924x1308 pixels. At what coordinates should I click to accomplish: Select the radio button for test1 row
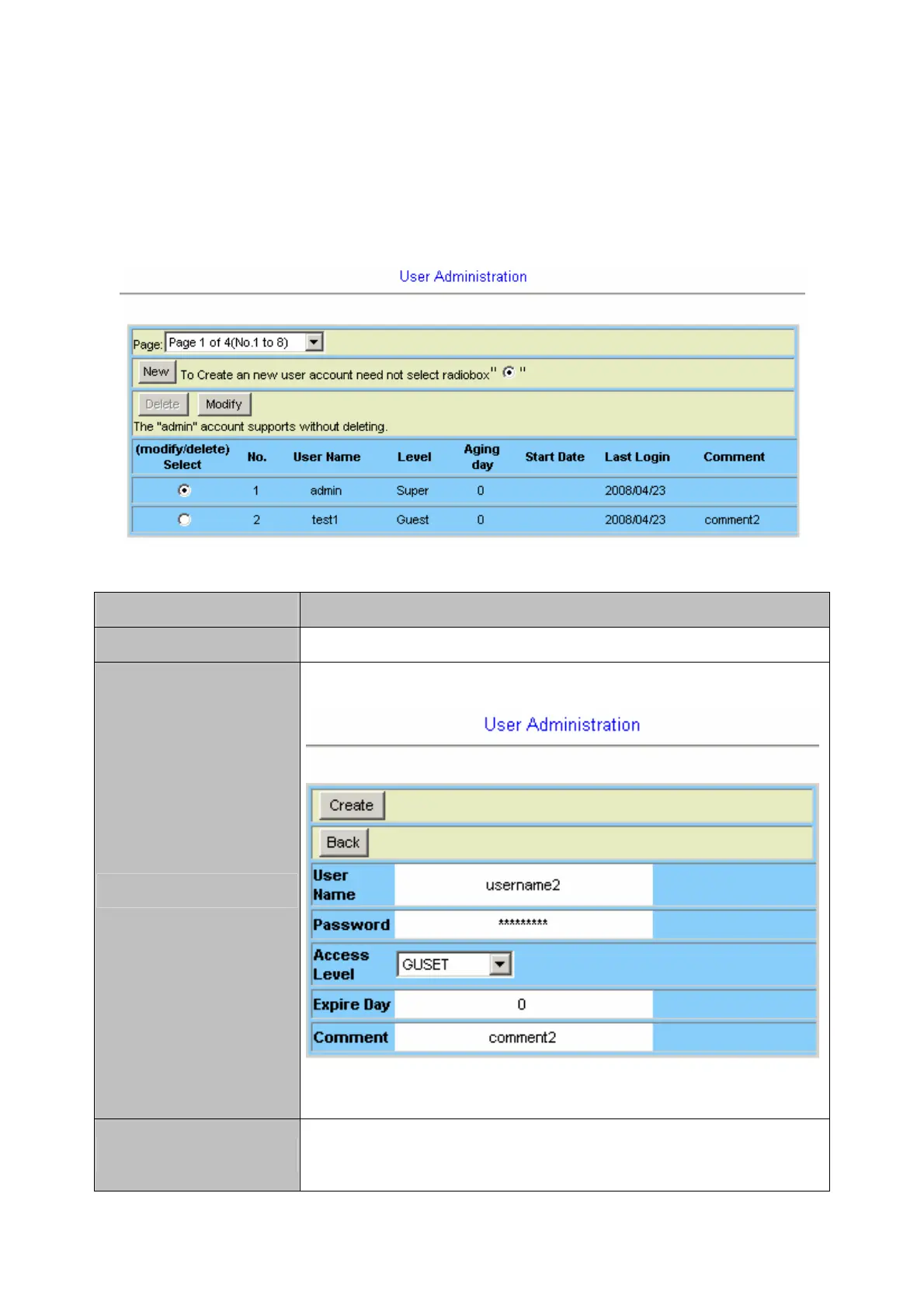[x=184, y=520]
